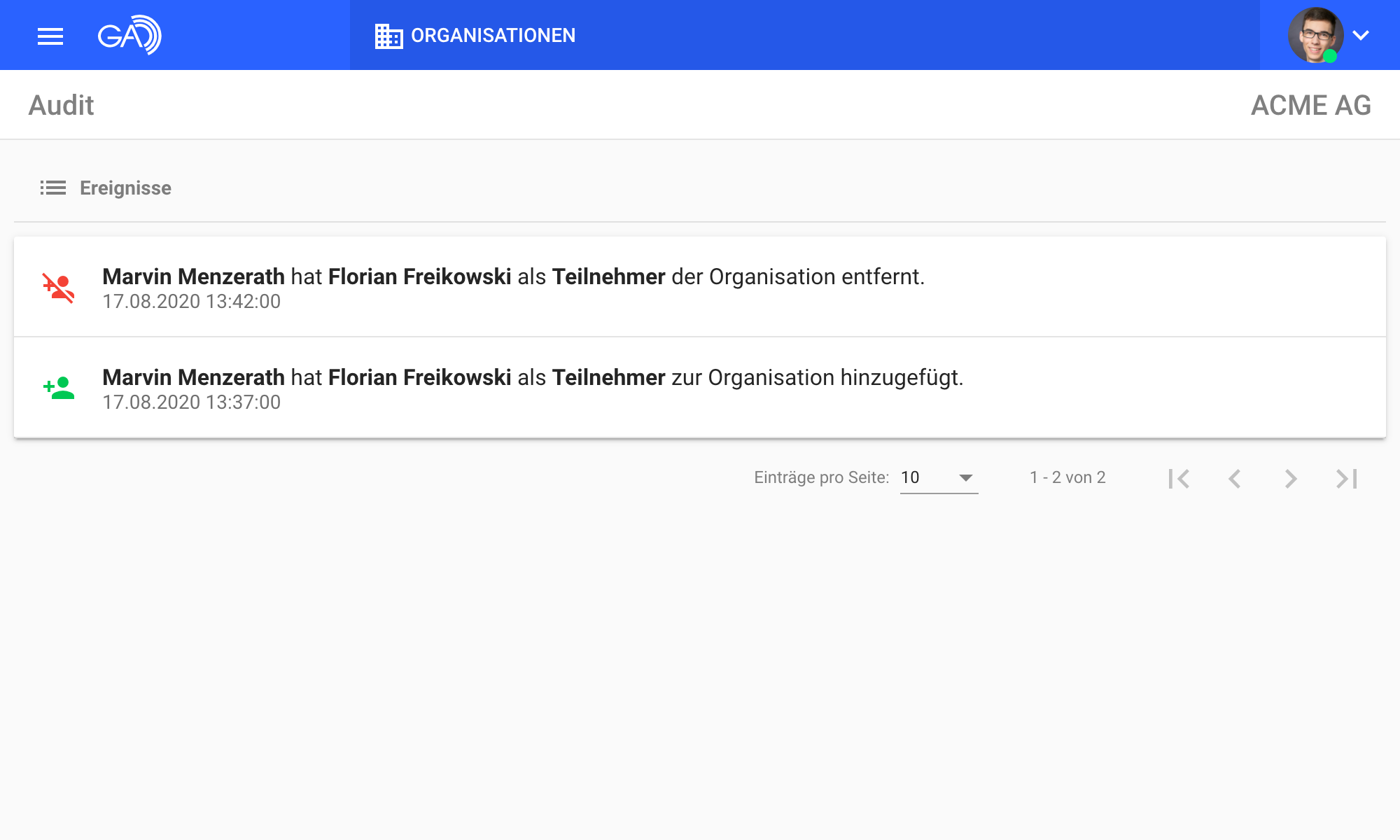Click the Organisationen building icon

388,36
